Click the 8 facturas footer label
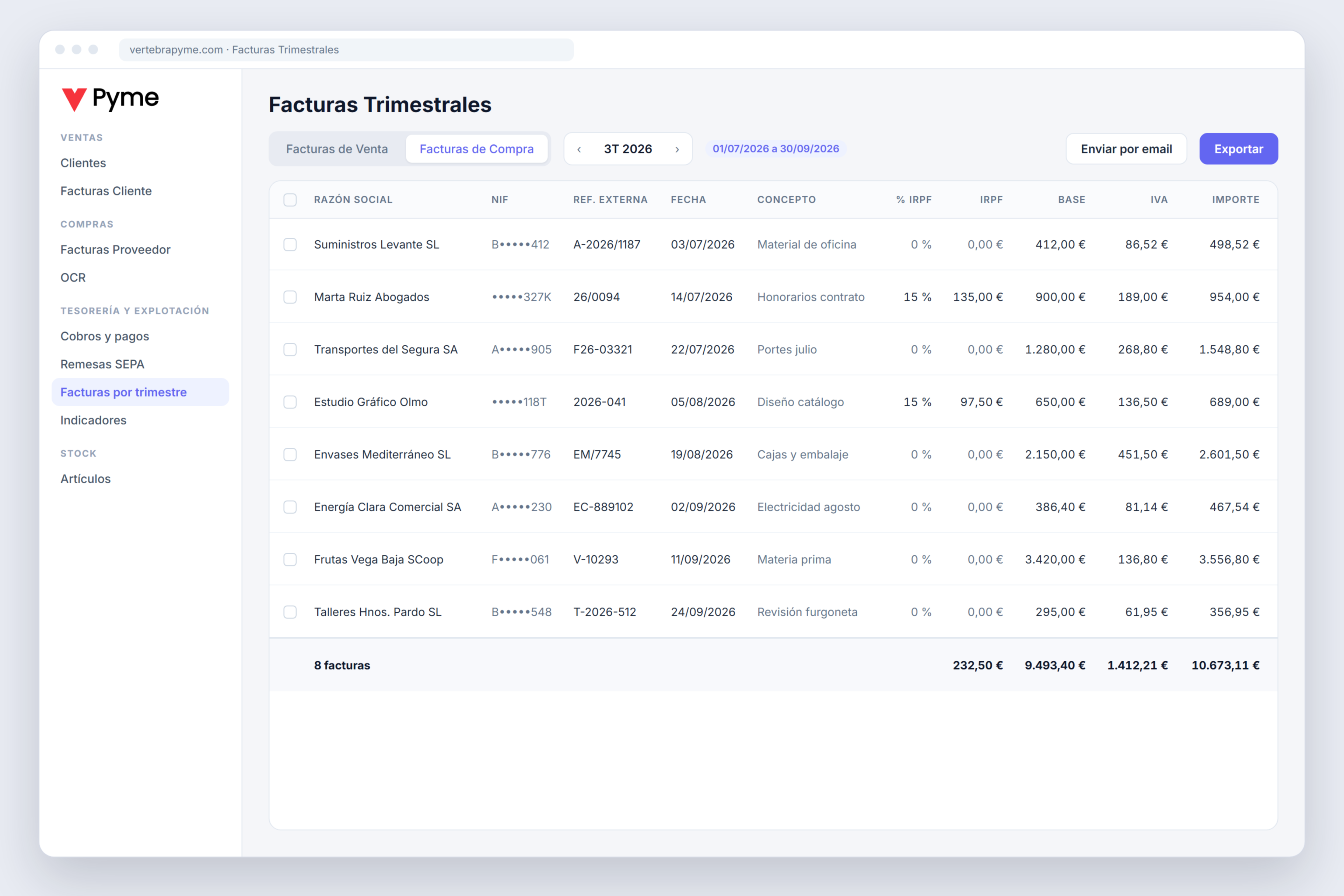The image size is (1344, 896). pyautogui.click(x=342, y=666)
